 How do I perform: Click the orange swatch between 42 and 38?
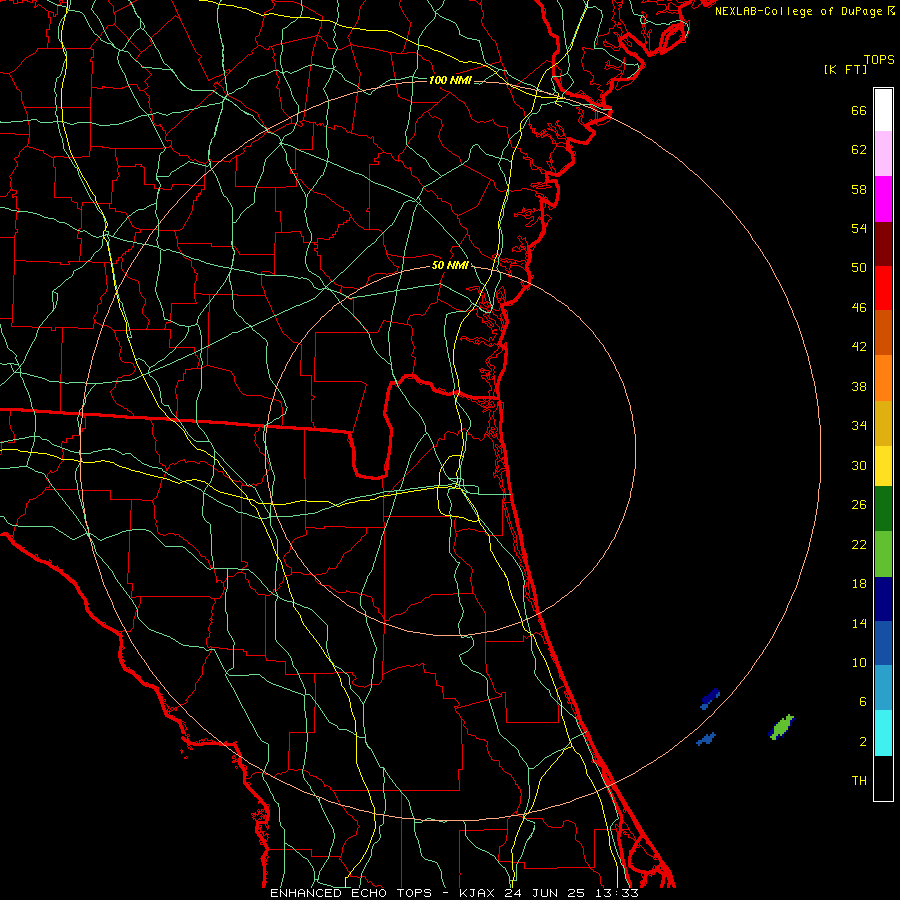[x=883, y=378]
